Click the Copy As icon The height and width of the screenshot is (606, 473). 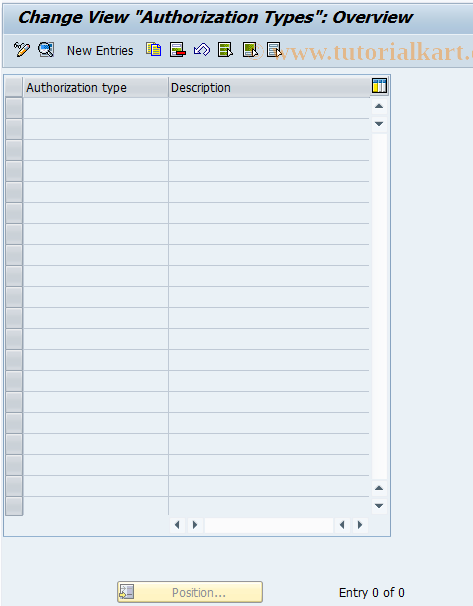[x=153, y=50]
